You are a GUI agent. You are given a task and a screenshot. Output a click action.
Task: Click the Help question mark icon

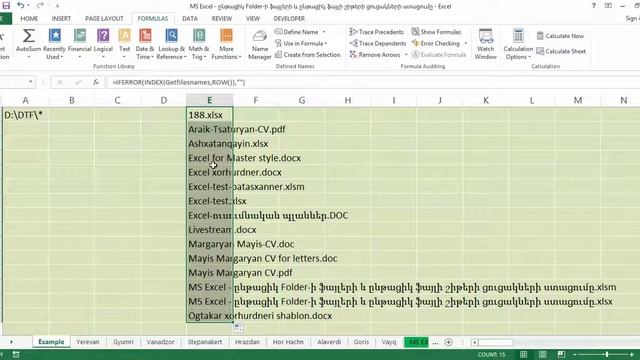pos(593,6)
